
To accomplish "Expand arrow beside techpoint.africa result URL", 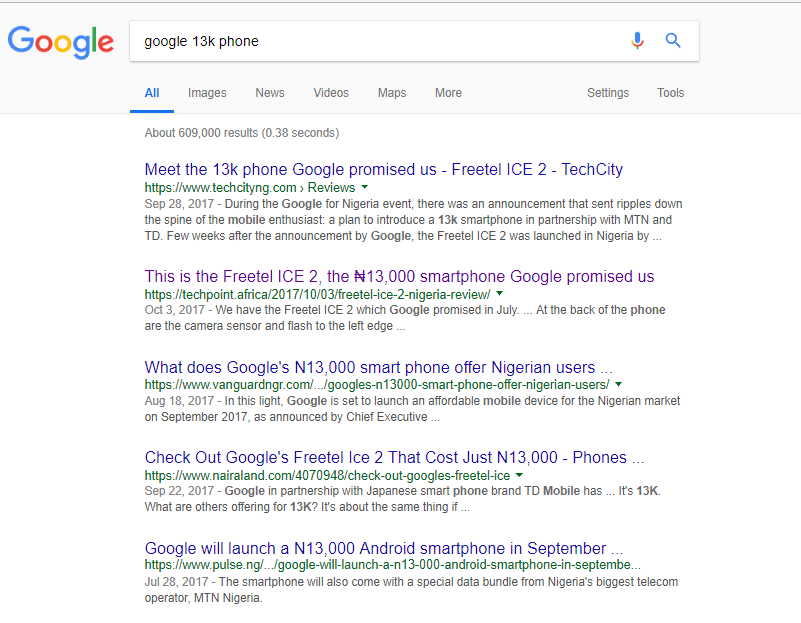I will pyautogui.click(x=500, y=294).
